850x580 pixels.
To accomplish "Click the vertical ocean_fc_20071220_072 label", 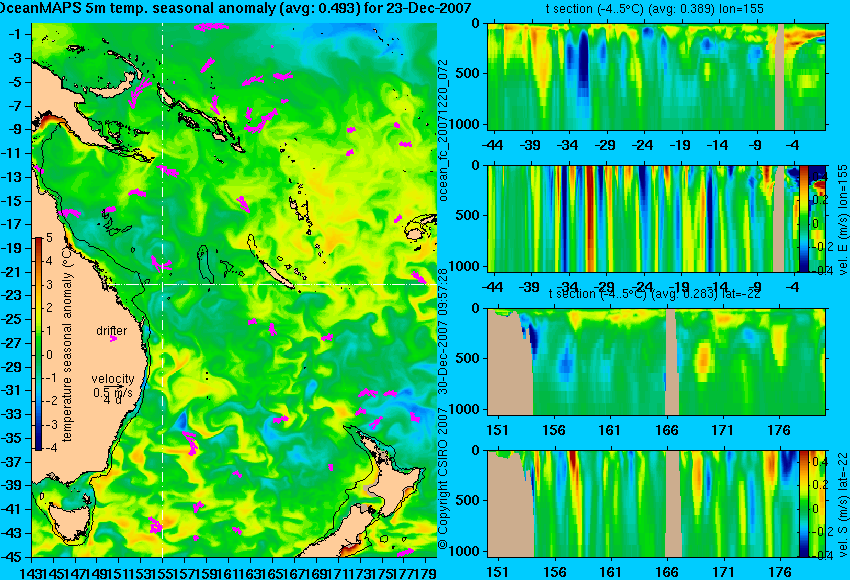I will 444,131.
